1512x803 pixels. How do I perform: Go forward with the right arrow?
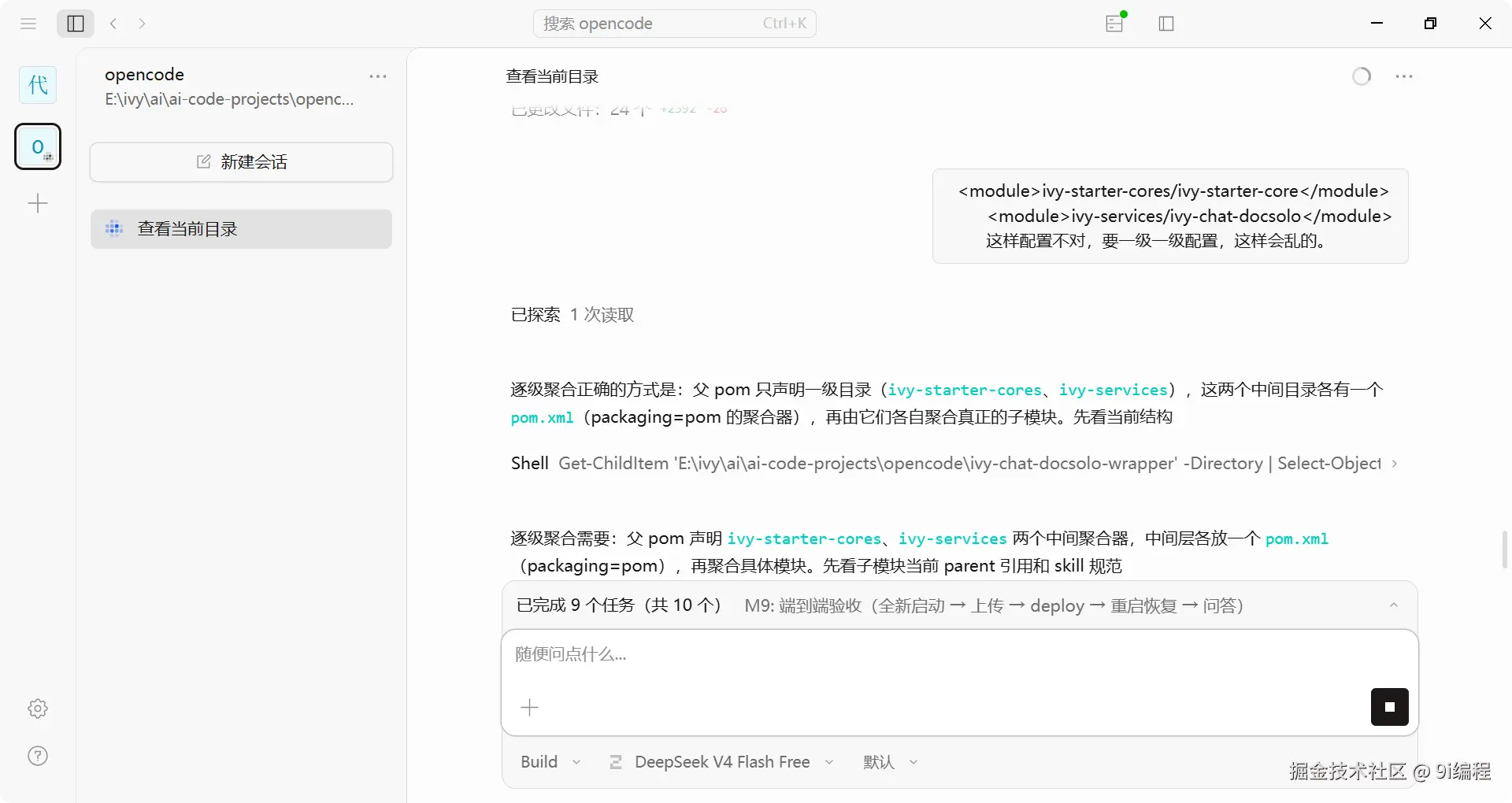(x=142, y=24)
